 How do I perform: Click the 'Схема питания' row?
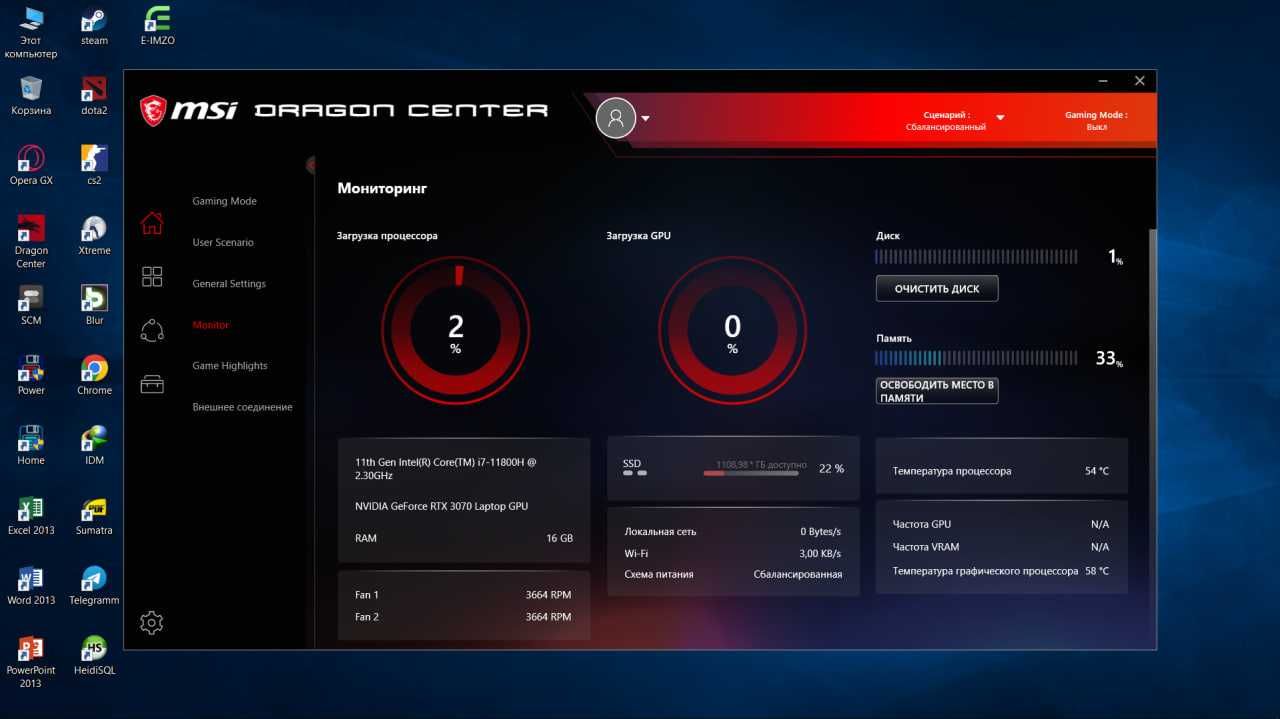click(733, 575)
